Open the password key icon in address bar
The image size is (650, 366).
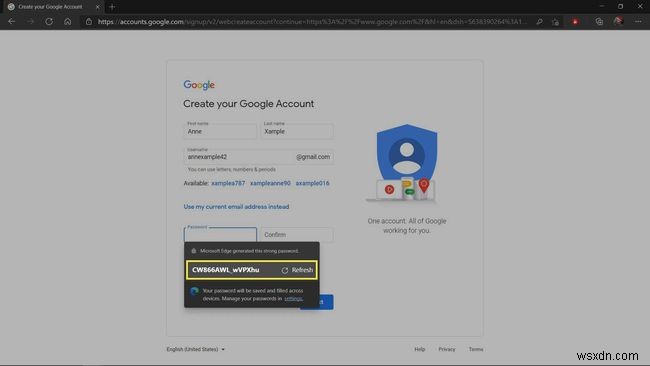pos(539,22)
